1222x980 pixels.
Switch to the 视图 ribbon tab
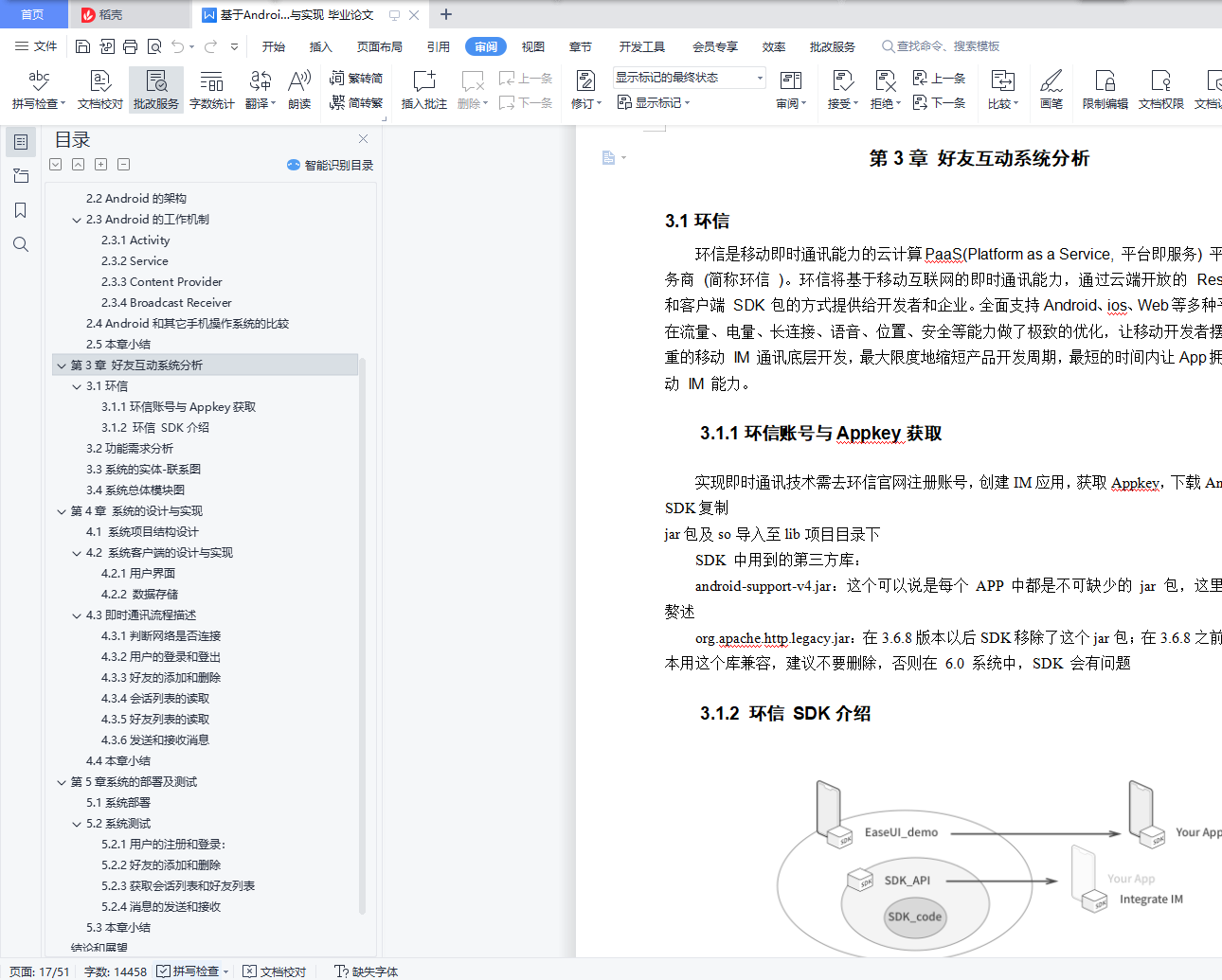533,46
